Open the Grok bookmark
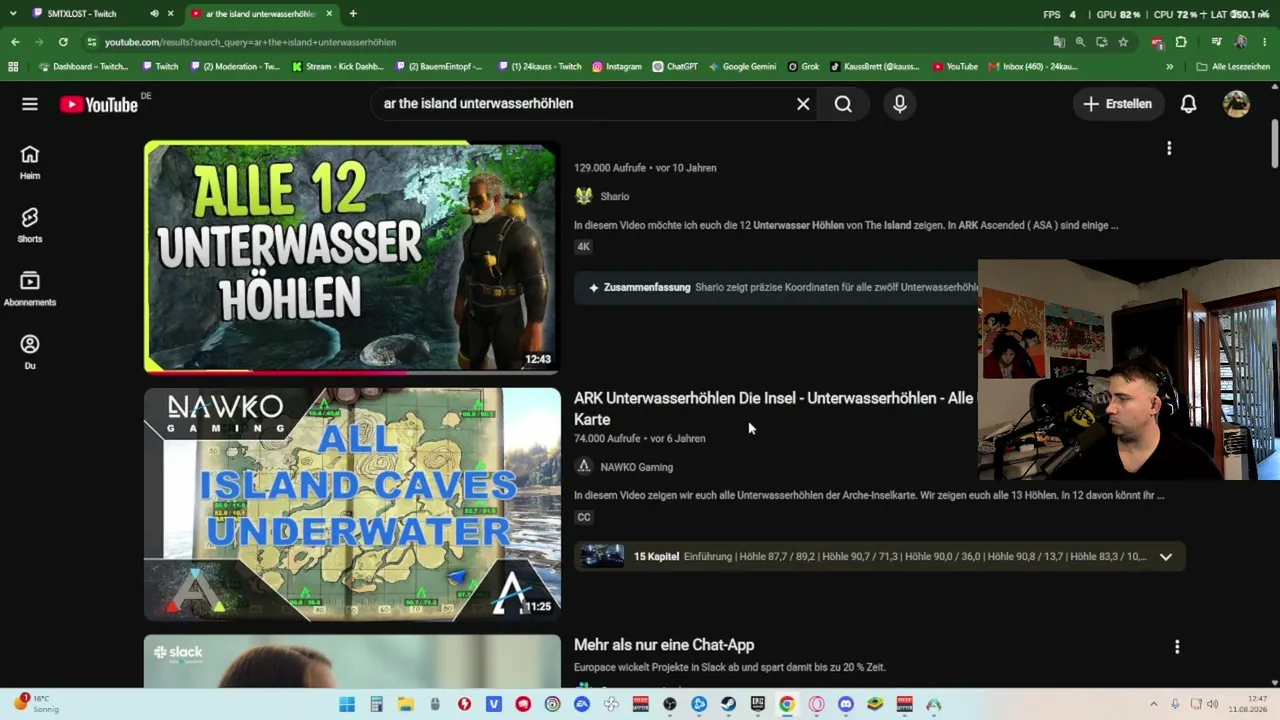The width and height of the screenshot is (1280, 720). pos(803,67)
